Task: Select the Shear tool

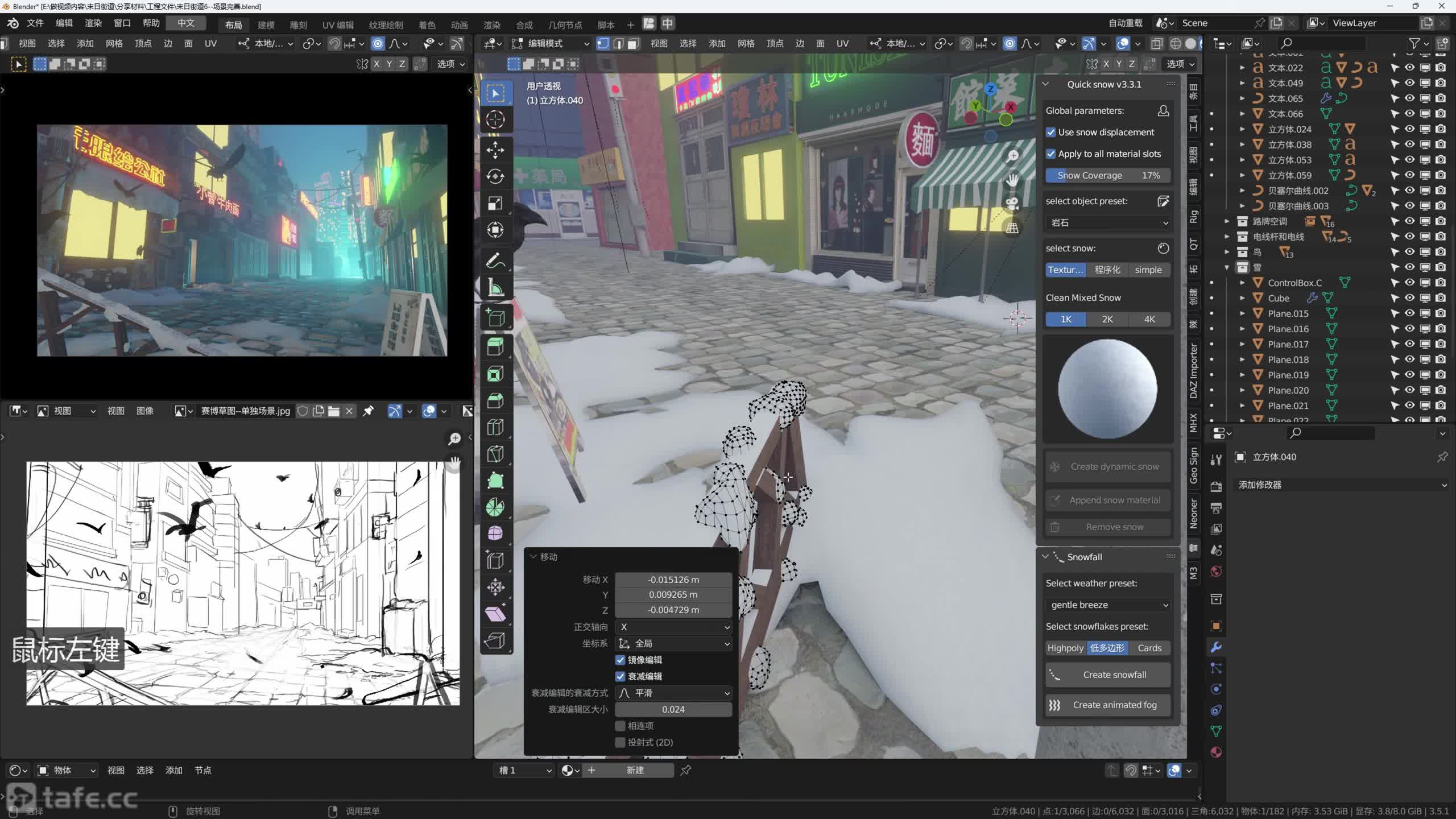Action: tap(495, 614)
